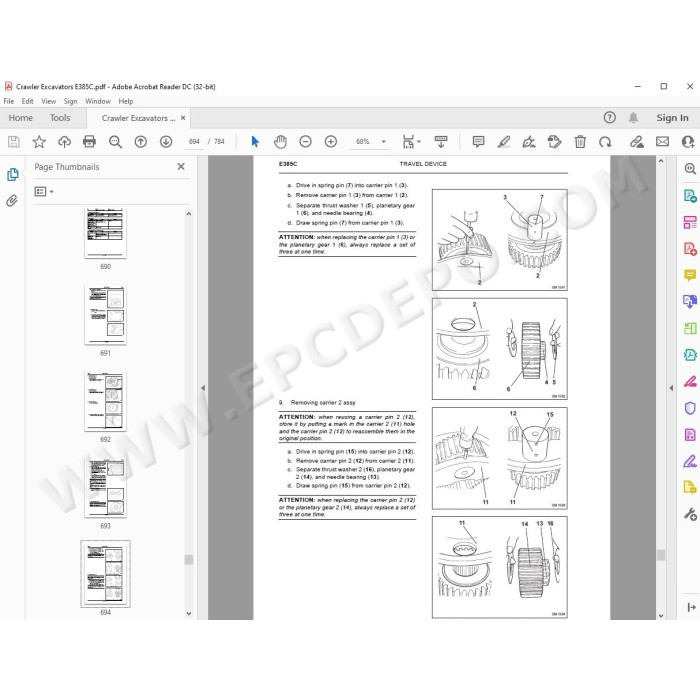The height and width of the screenshot is (700, 700).
Task: Share a link using the link icon
Action: [x=637, y=142]
